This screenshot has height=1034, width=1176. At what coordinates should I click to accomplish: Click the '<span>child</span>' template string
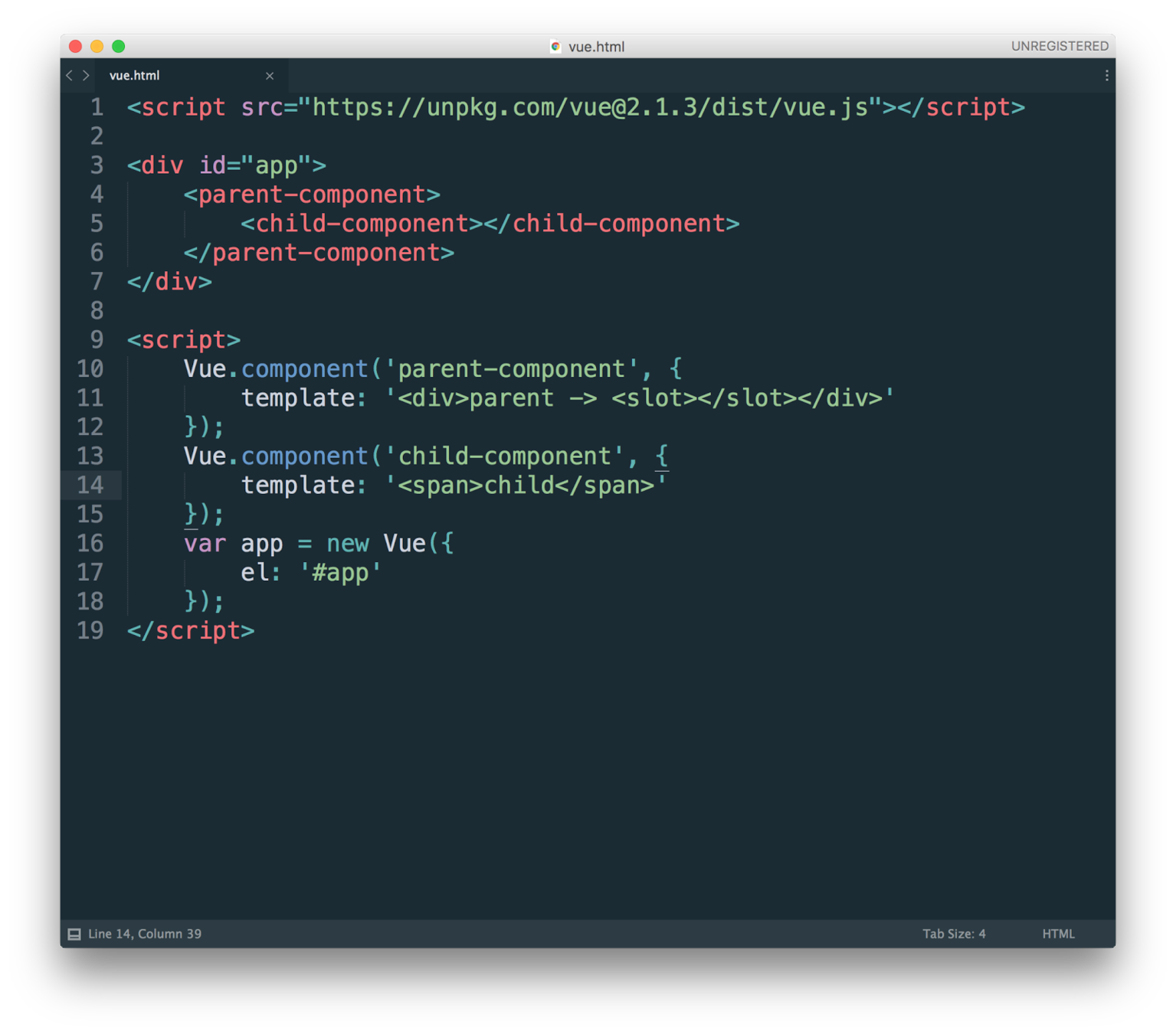coord(526,486)
